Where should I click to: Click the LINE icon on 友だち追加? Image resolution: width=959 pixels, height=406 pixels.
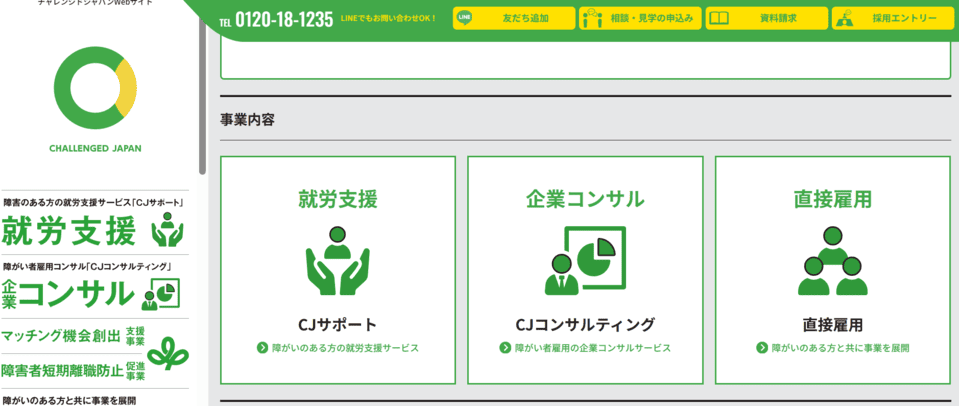(465, 18)
